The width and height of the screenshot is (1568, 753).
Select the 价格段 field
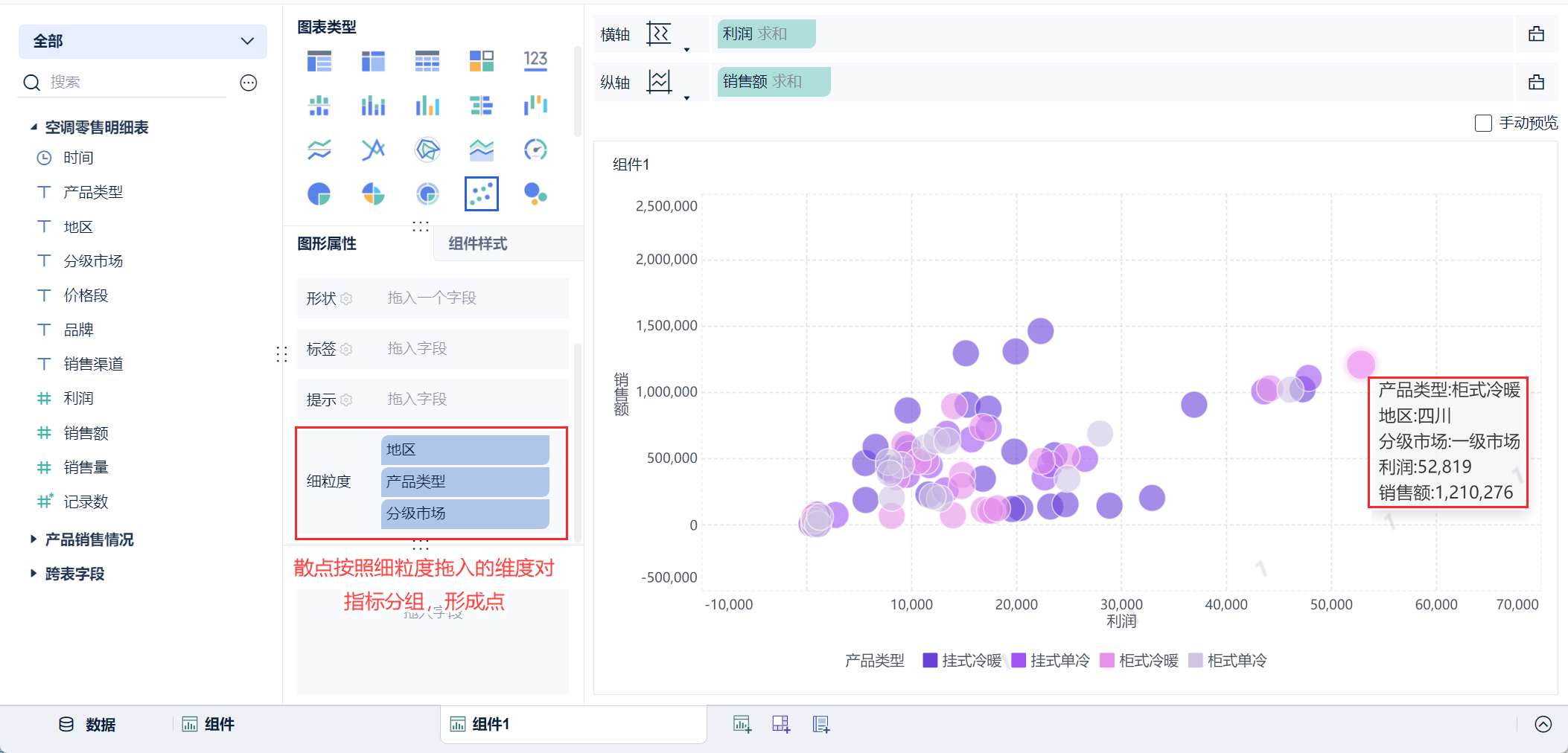[86, 295]
